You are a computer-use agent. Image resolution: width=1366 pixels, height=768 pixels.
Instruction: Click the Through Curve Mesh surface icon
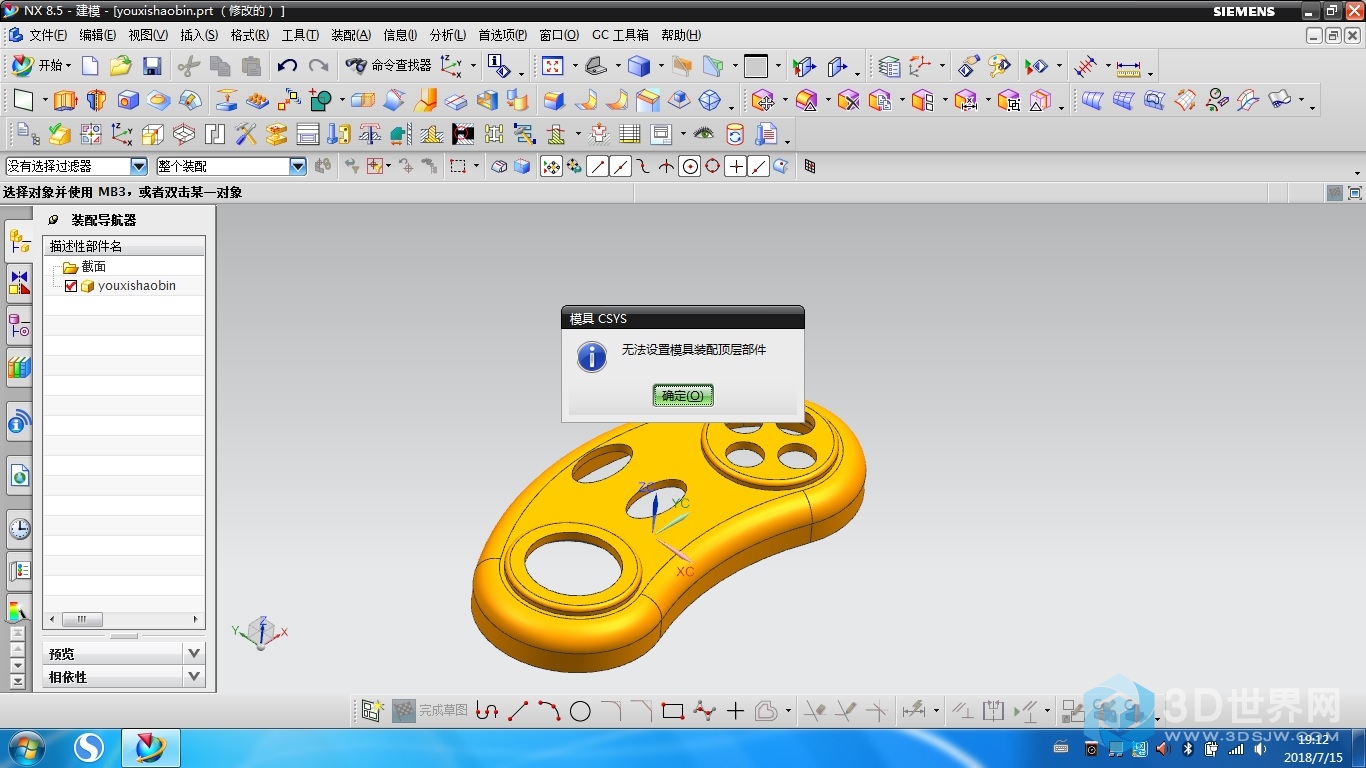(x=1124, y=100)
